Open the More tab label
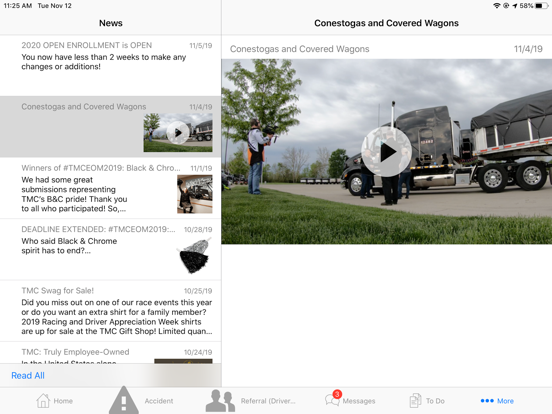This screenshot has height=414, width=552. [x=505, y=401]
